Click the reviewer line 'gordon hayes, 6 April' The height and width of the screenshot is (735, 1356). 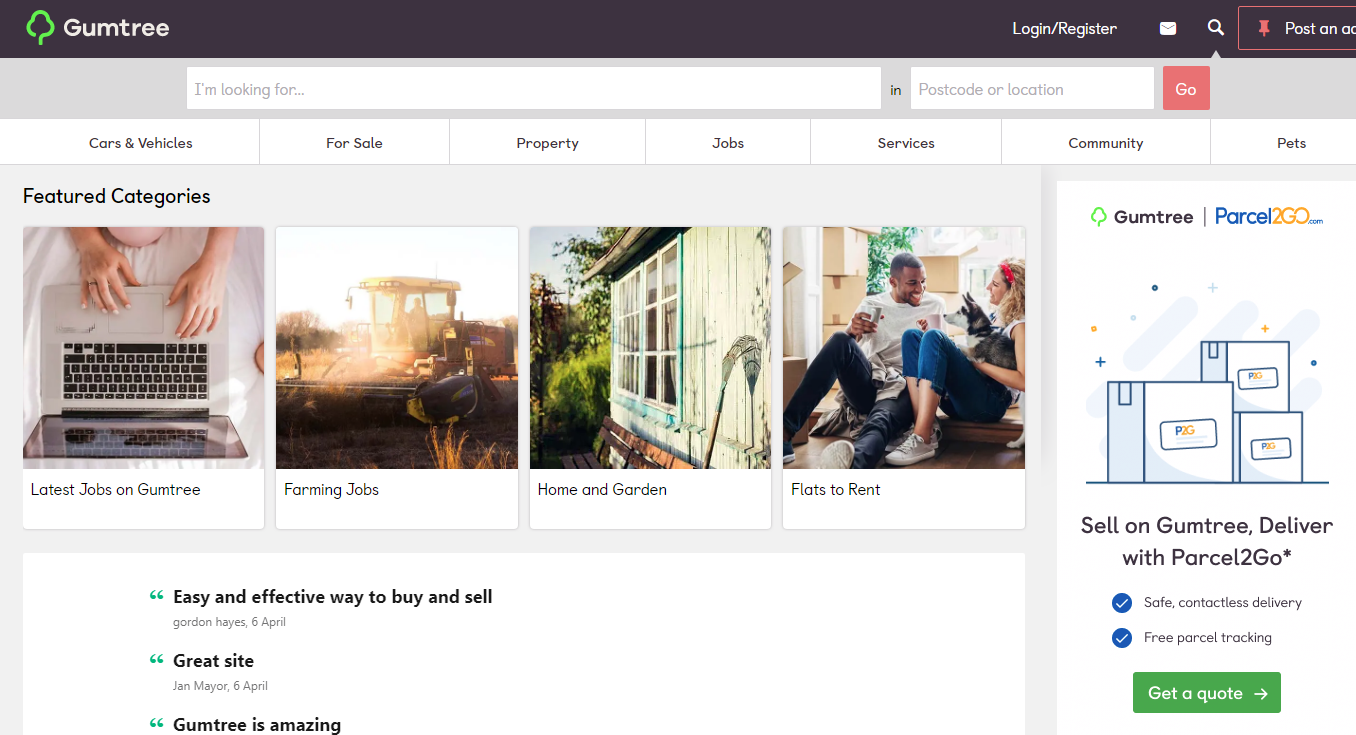point(230,622)
